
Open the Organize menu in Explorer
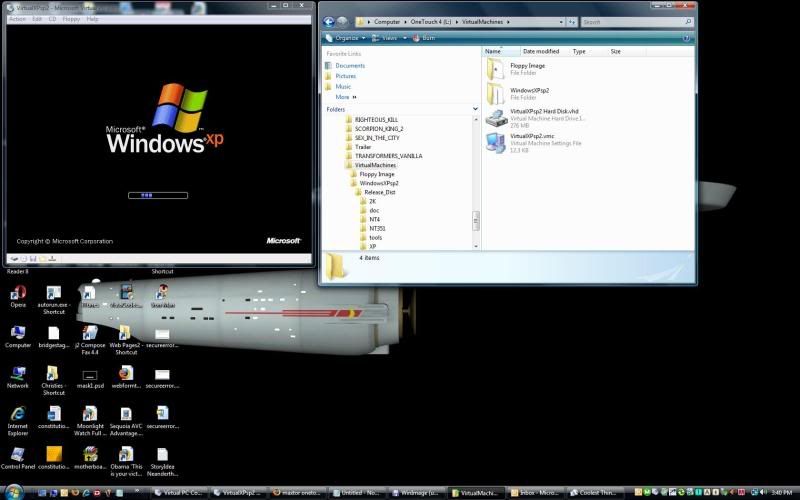pyautogui.click(x=345, y=38)
